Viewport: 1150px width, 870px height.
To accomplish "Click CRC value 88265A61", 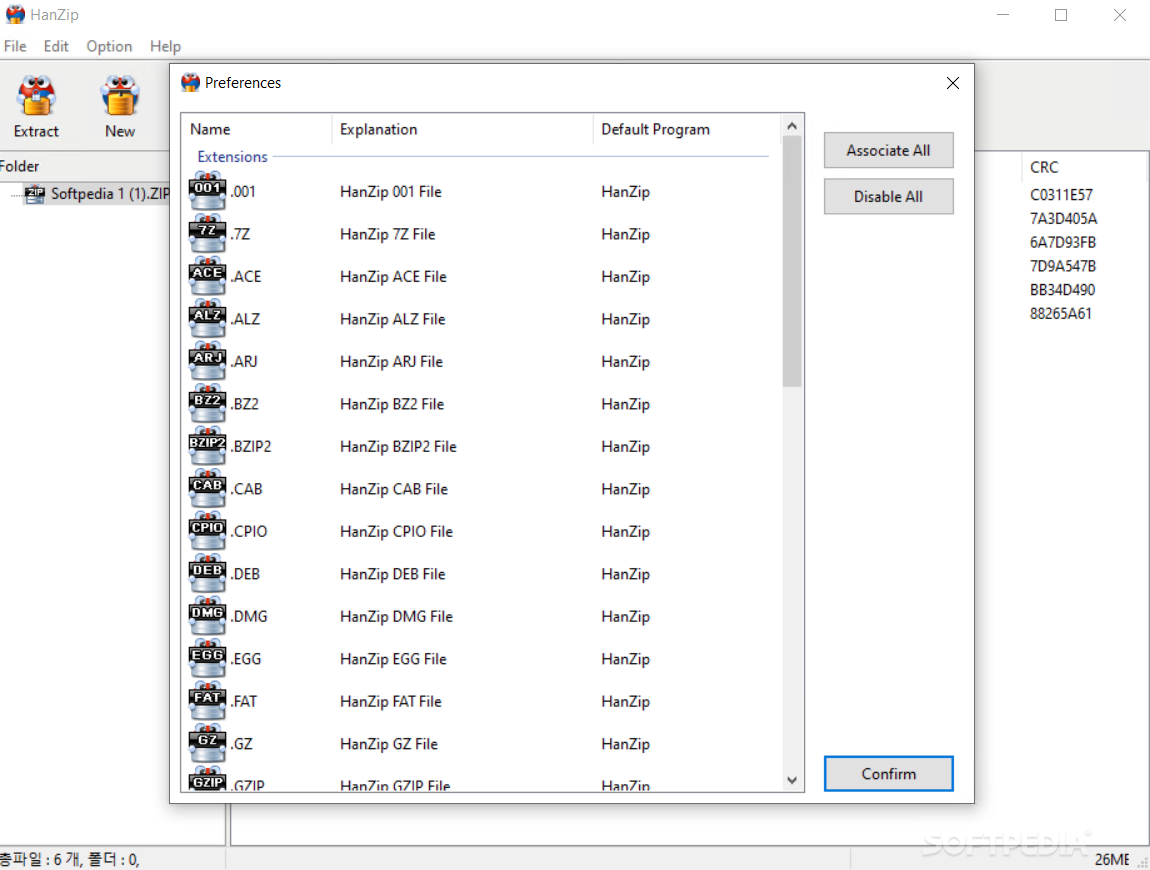I will click(x=1061, y=313).
